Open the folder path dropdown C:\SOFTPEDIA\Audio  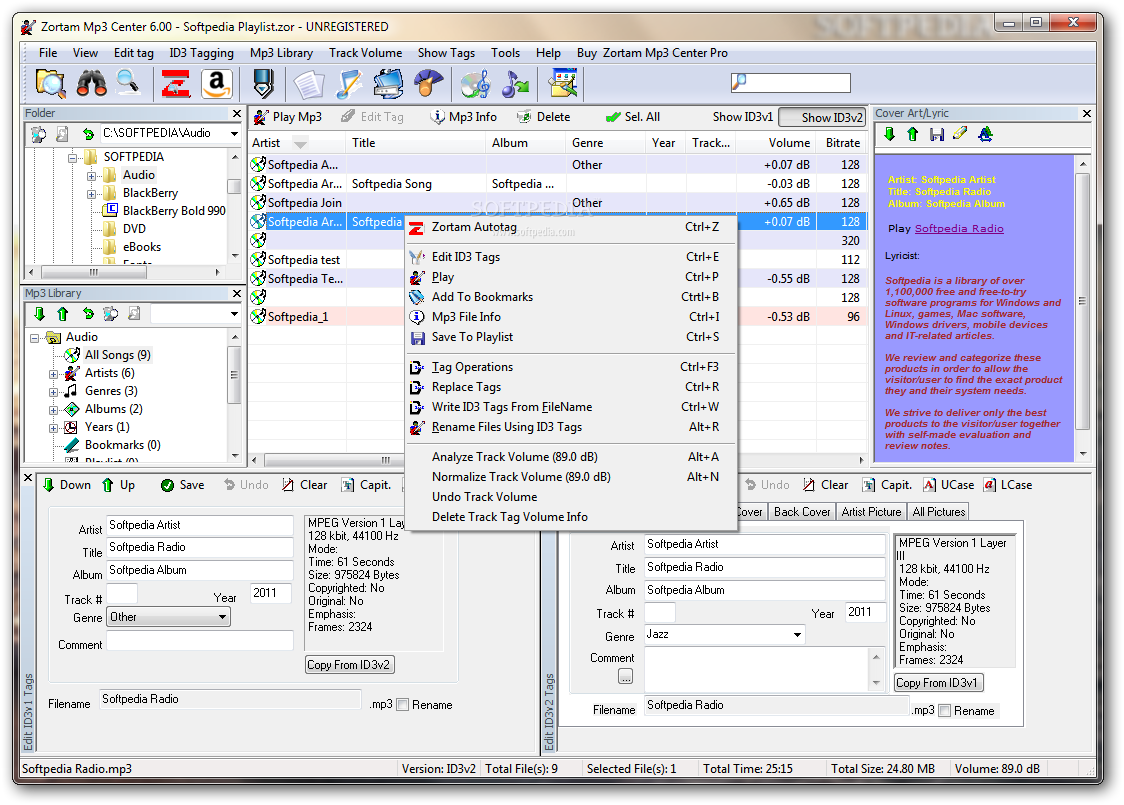(x=234, y=133)
